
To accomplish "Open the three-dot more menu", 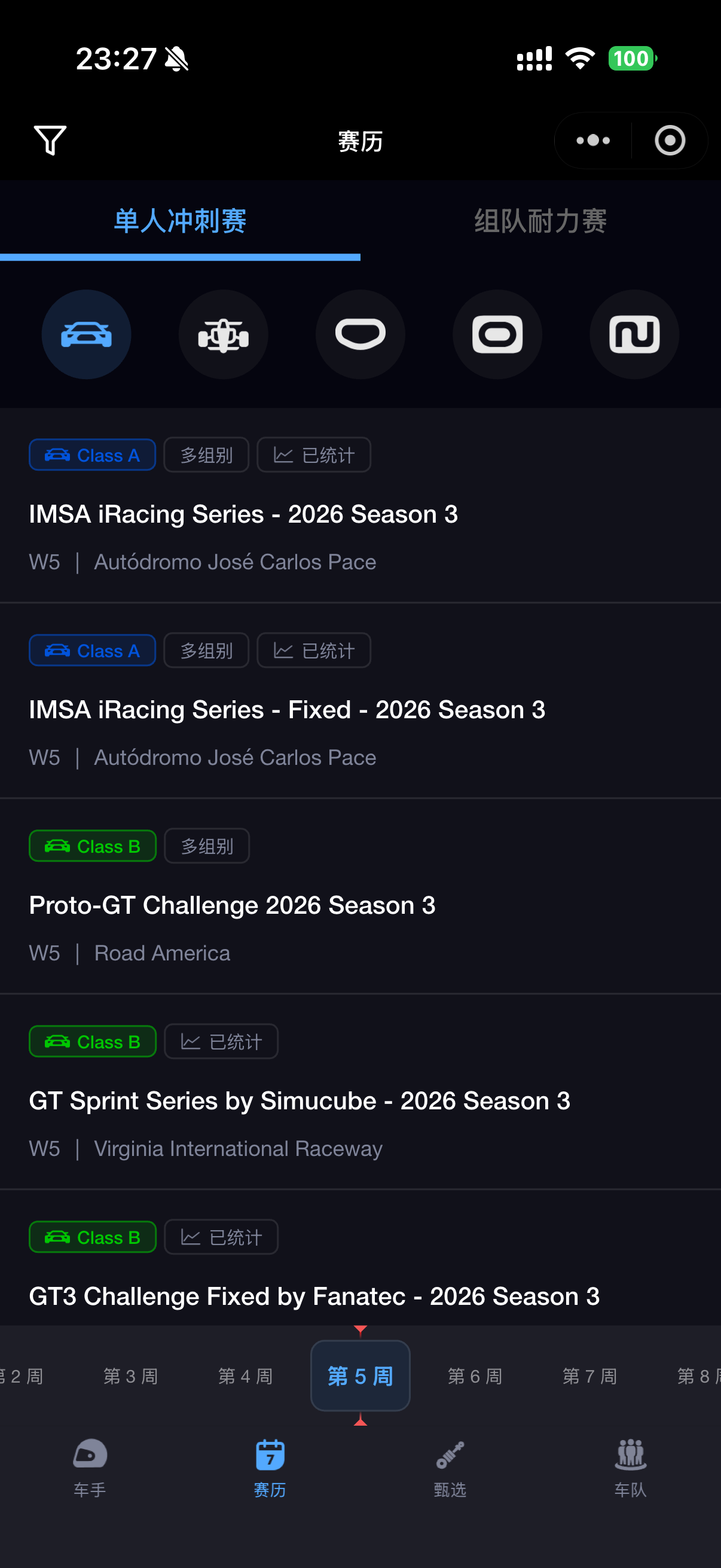I will 593,141.
